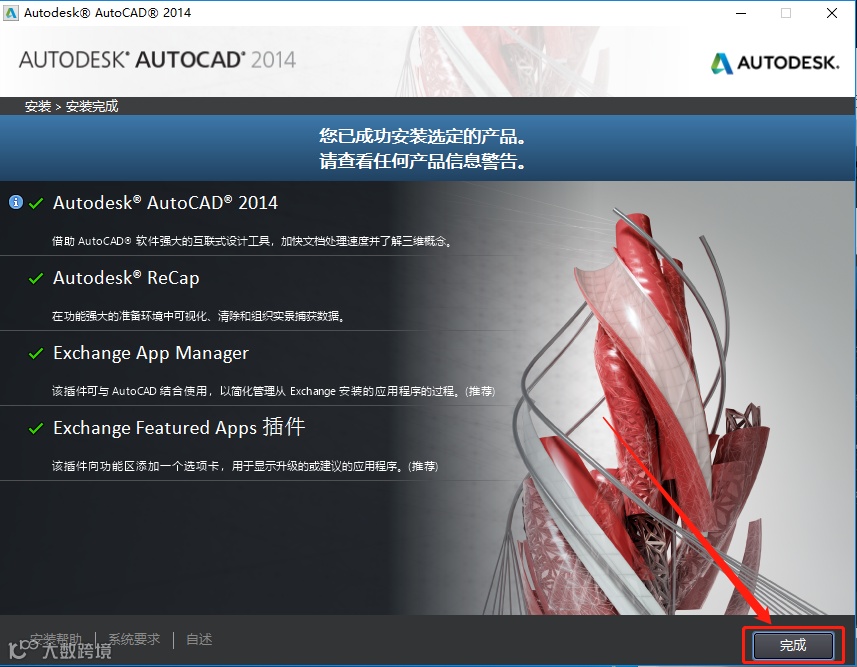Click the green checkmark next to Autodesk ReCap
The width and height of the screenshot is (857, 667).
pyautogui.click(x=36, y=278)
